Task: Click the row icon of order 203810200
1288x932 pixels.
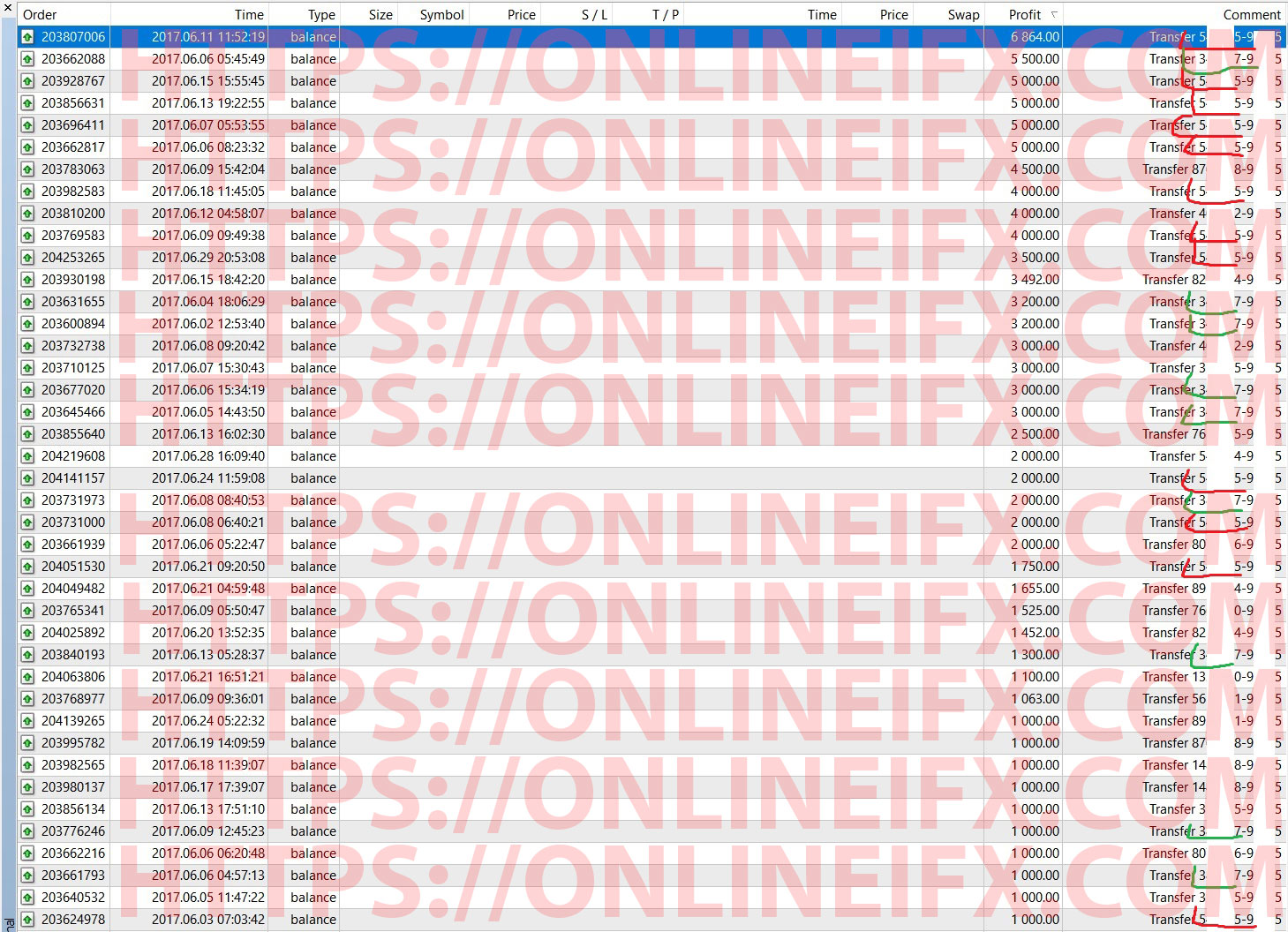Action: click(x=28, y=214)
